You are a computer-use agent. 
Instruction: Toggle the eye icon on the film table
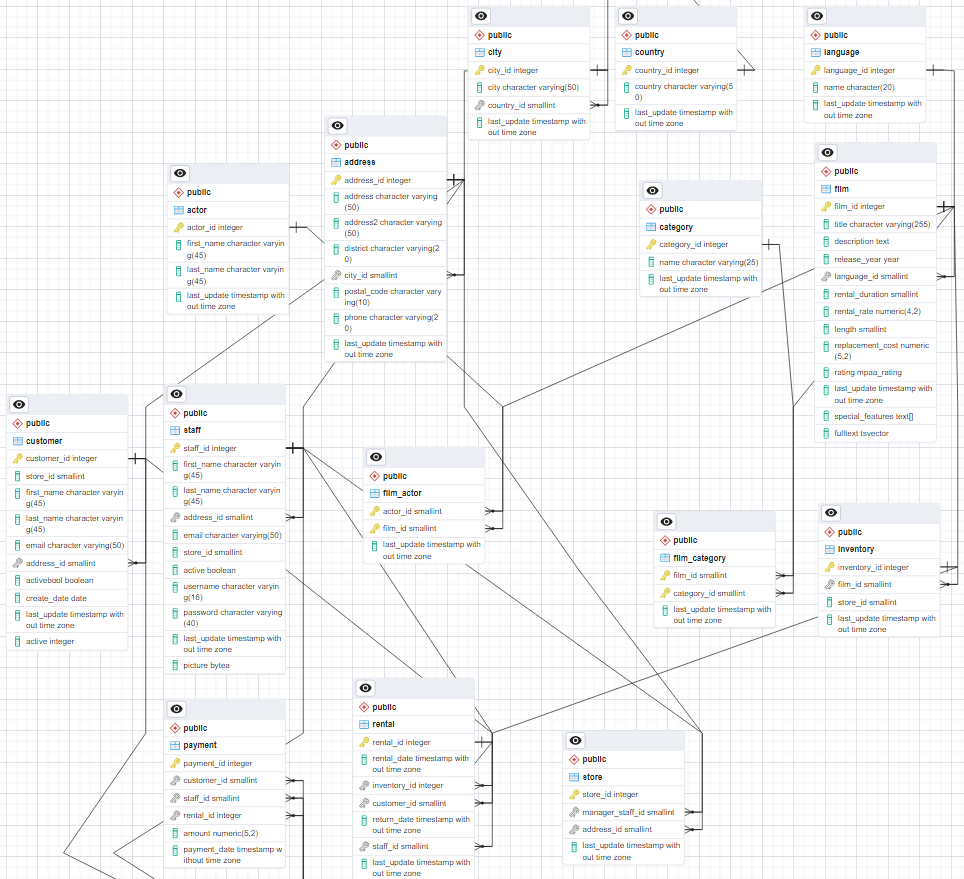[x=826, y=152]
